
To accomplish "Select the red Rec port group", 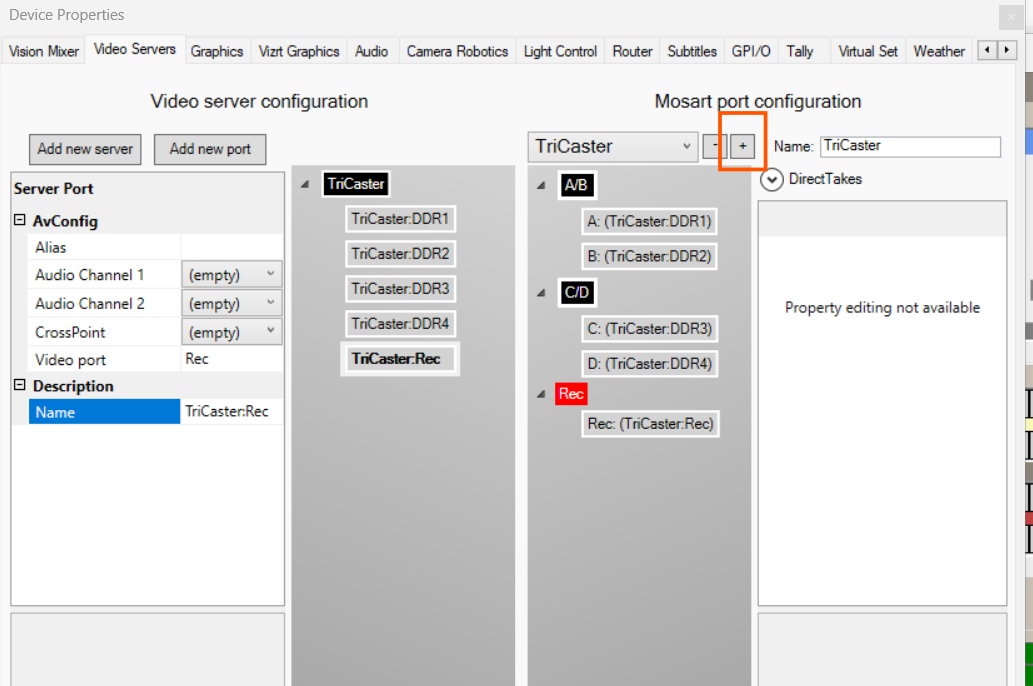I will click(571, 394).
